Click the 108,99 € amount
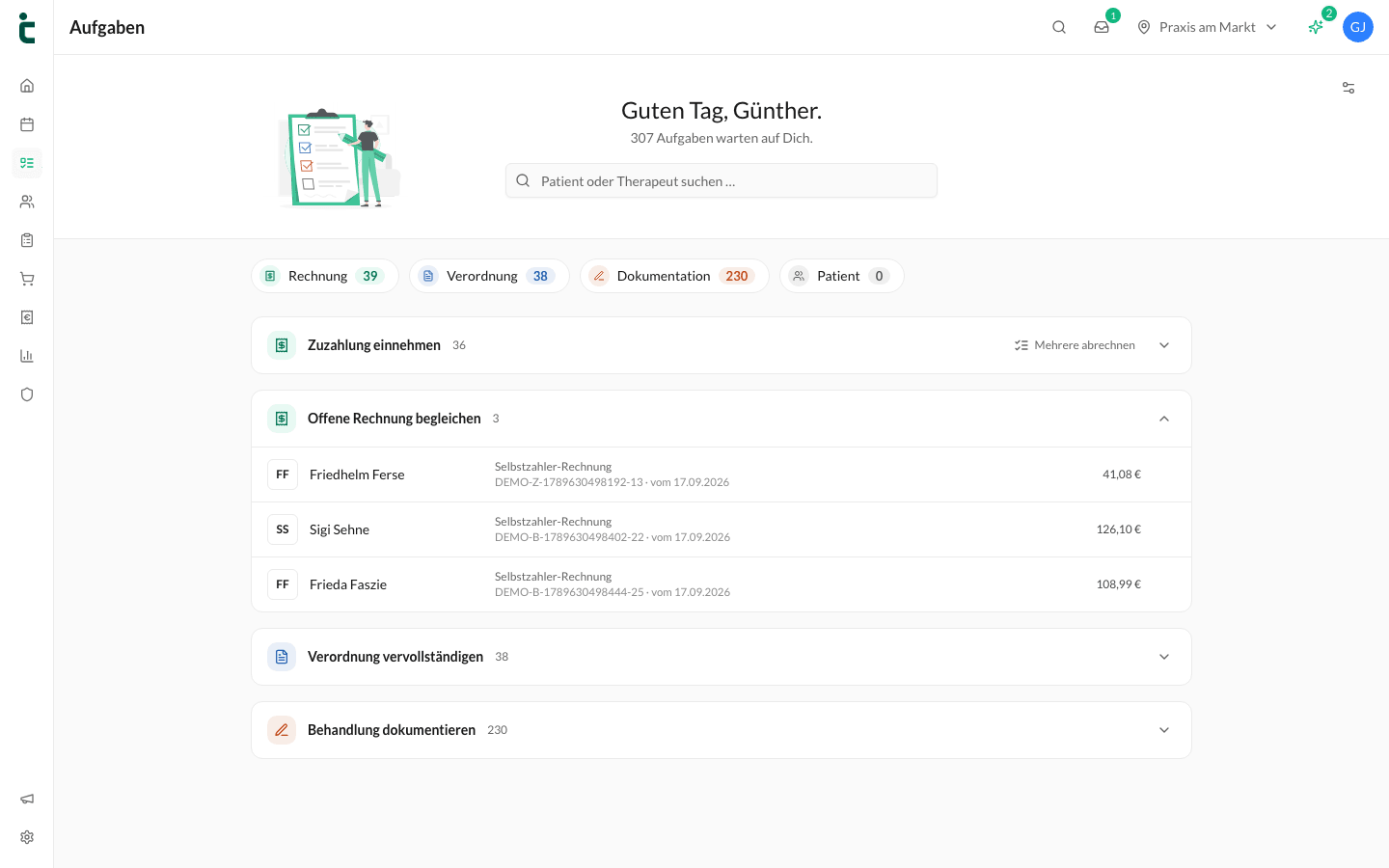The height and width of the screenshot is (868, 1389). [1119, 584]
